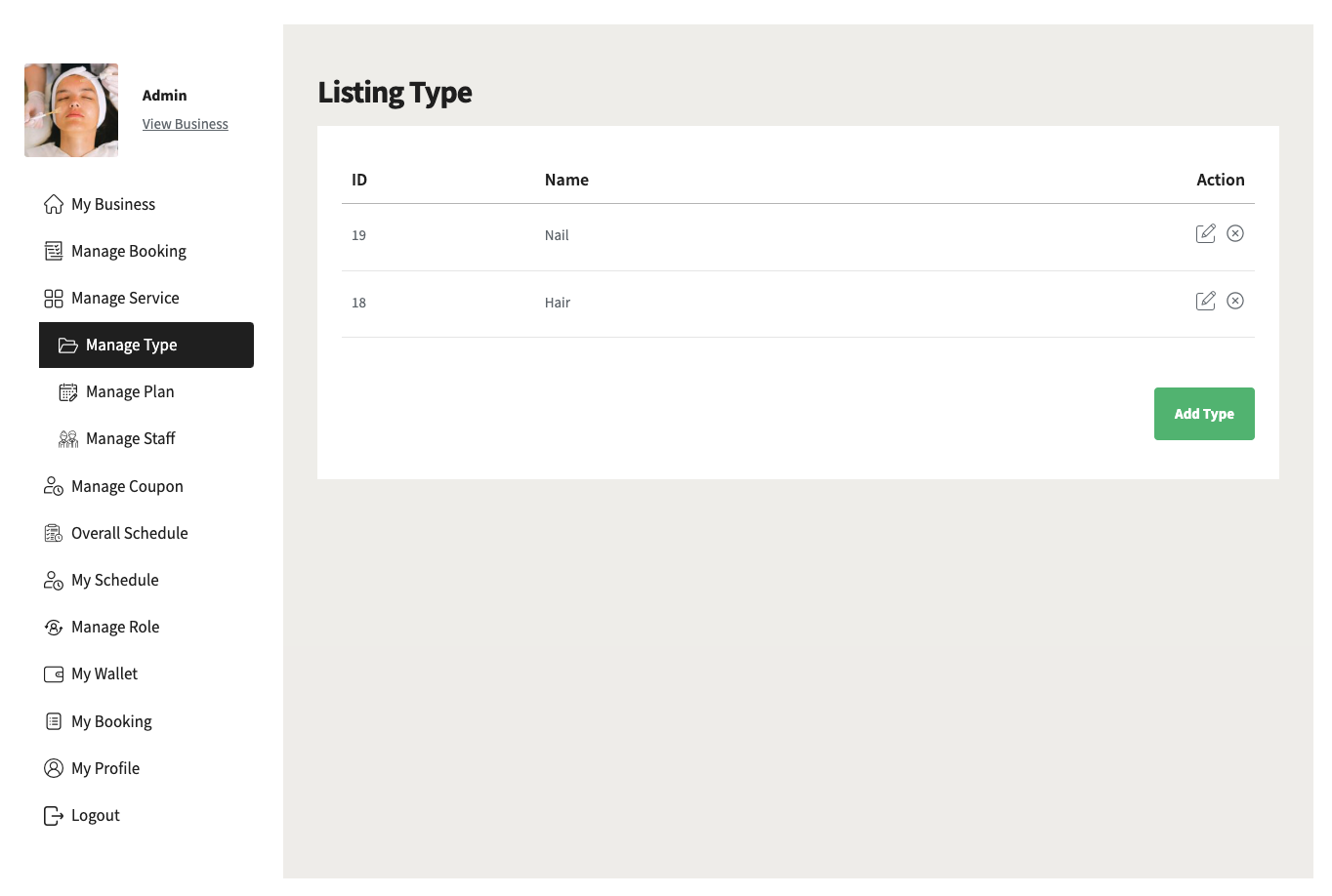
Task: Click the delete icon for Hair row
Action: tap(1235, 301)
